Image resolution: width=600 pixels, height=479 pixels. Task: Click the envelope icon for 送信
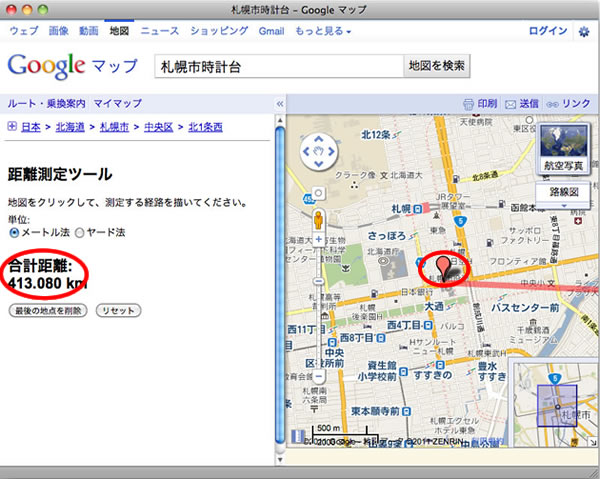(510, 104)
